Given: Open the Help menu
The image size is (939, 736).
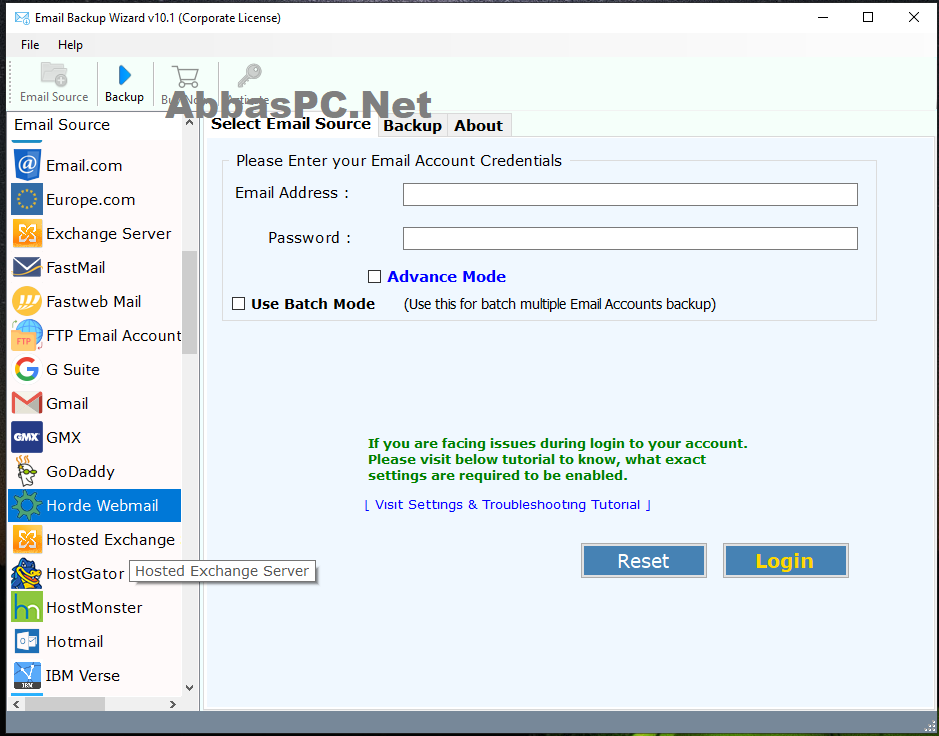Looking at the screenshot, I should point(70,45).
